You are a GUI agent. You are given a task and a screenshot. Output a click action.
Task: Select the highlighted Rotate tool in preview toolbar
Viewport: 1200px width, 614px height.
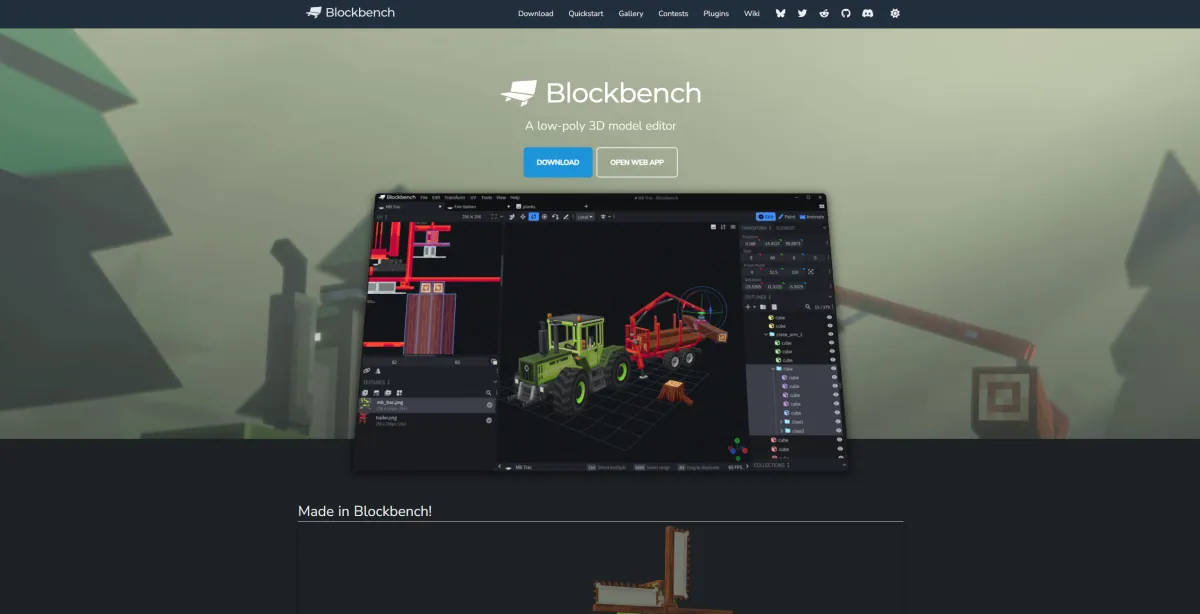tap(534, 217)
